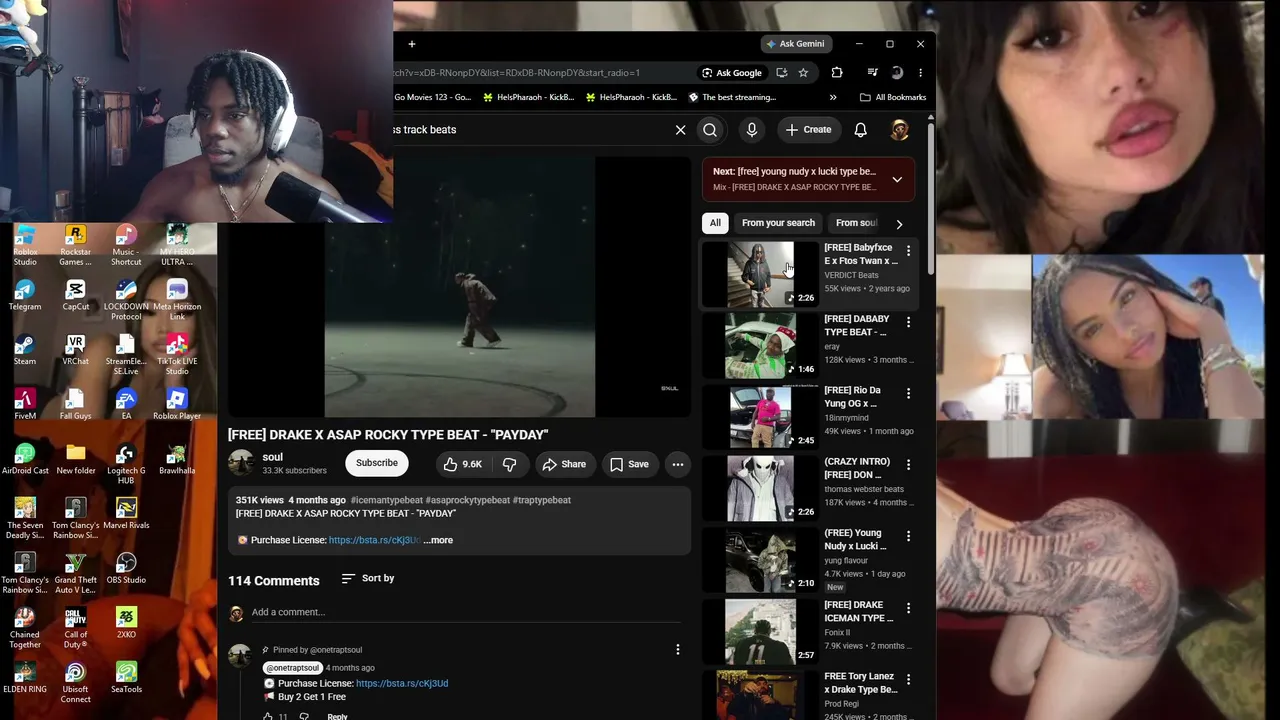The width and height of the screenshot is (1280, 720).
Task: Clear the YouTube search box with the X
Action: (680, 130)
